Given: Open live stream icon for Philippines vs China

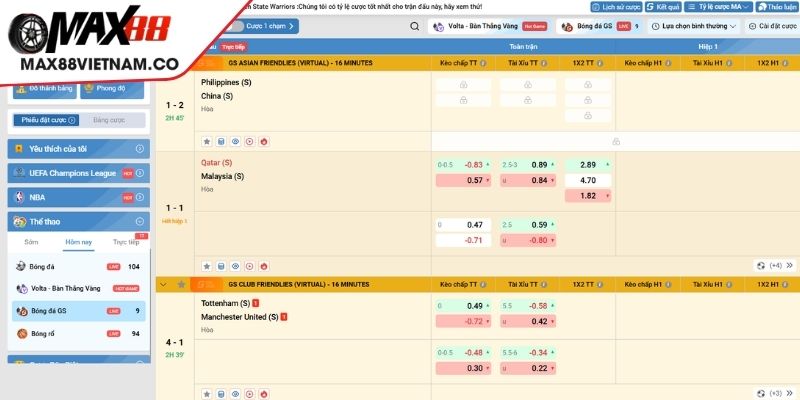Looking at the screenshot, I should coord(250,141).
